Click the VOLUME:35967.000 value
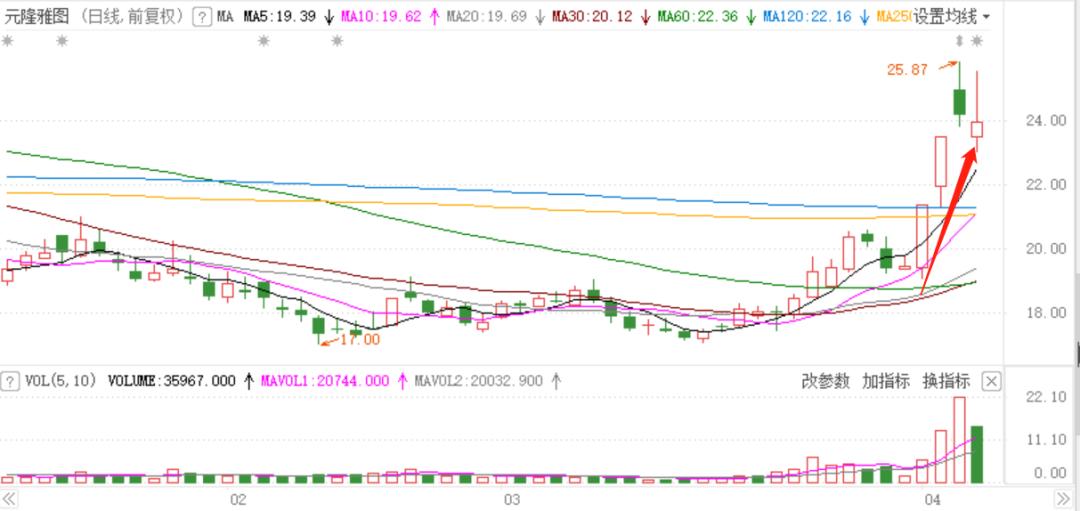Image resolution: width=1080 pixels, height=511 pixels. 172,381
